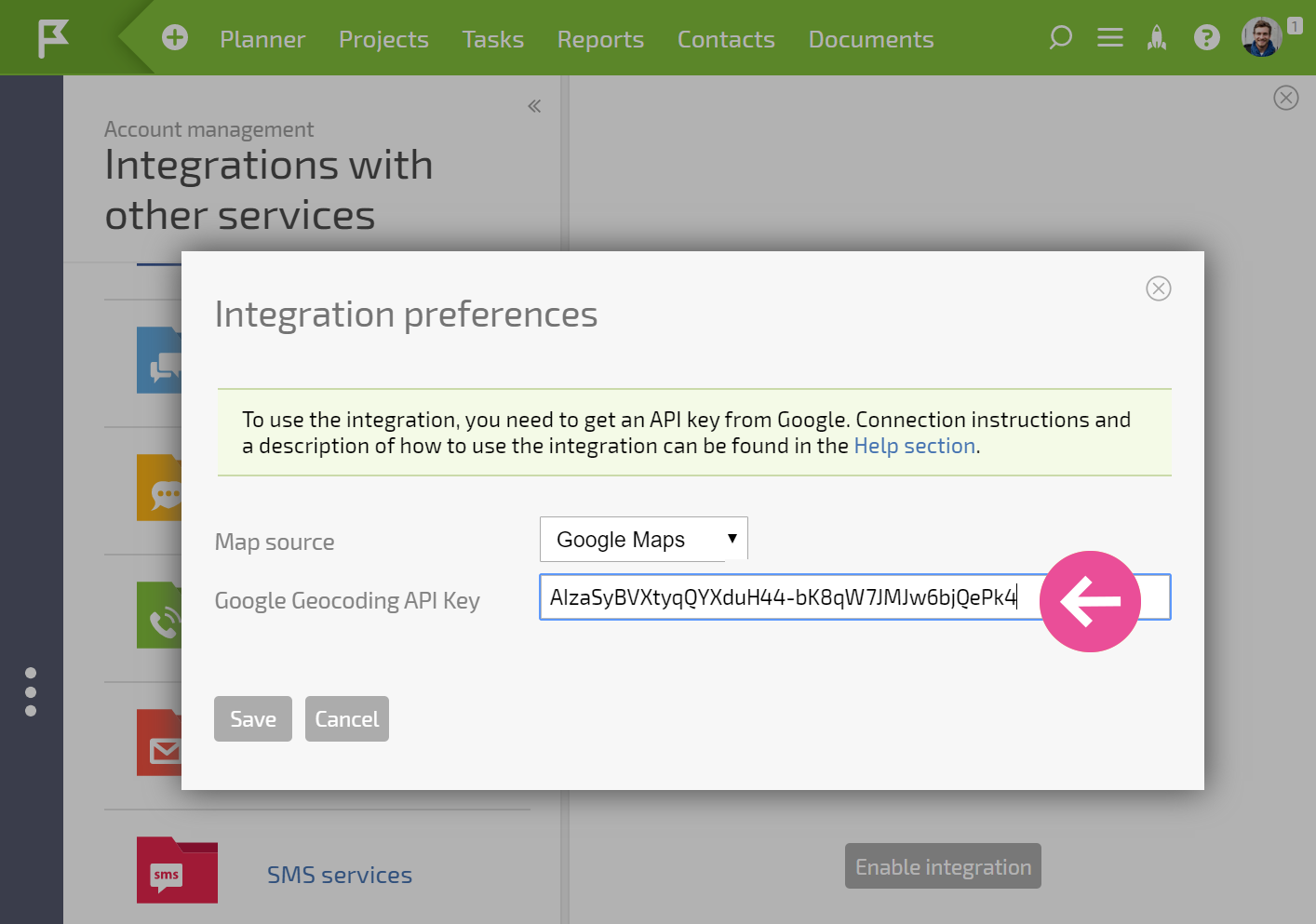
Task: Click the blue chat folder integration icon
Action: click(x=159, y=360)
